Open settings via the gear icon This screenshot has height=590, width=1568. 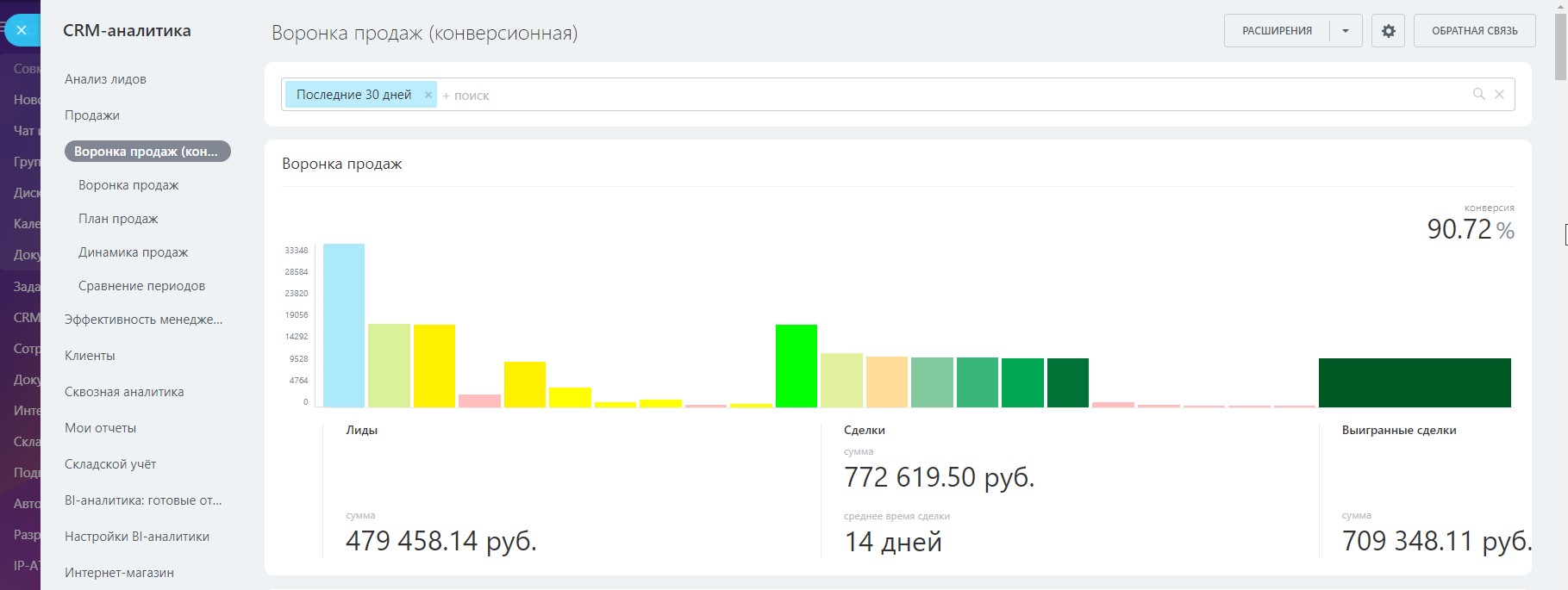click(1388, 31)
